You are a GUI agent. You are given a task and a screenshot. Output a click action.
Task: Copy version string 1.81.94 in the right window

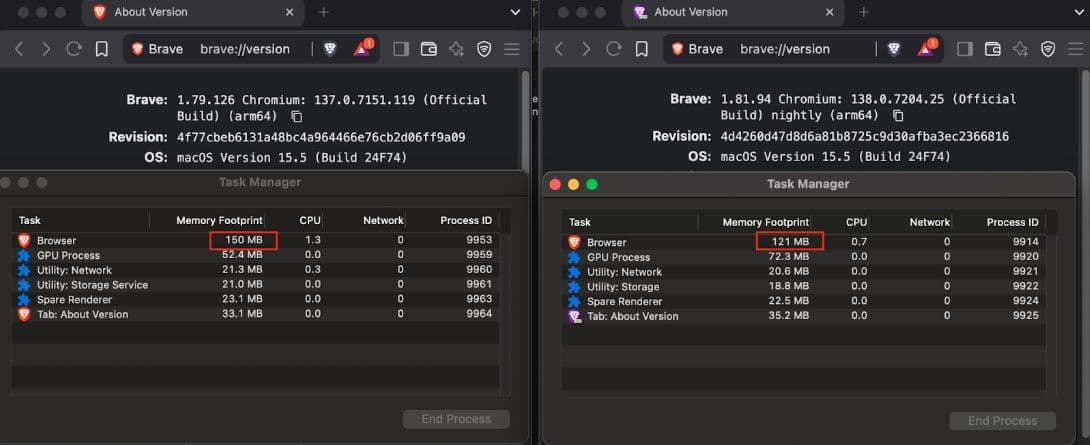[x=898, y=115]
